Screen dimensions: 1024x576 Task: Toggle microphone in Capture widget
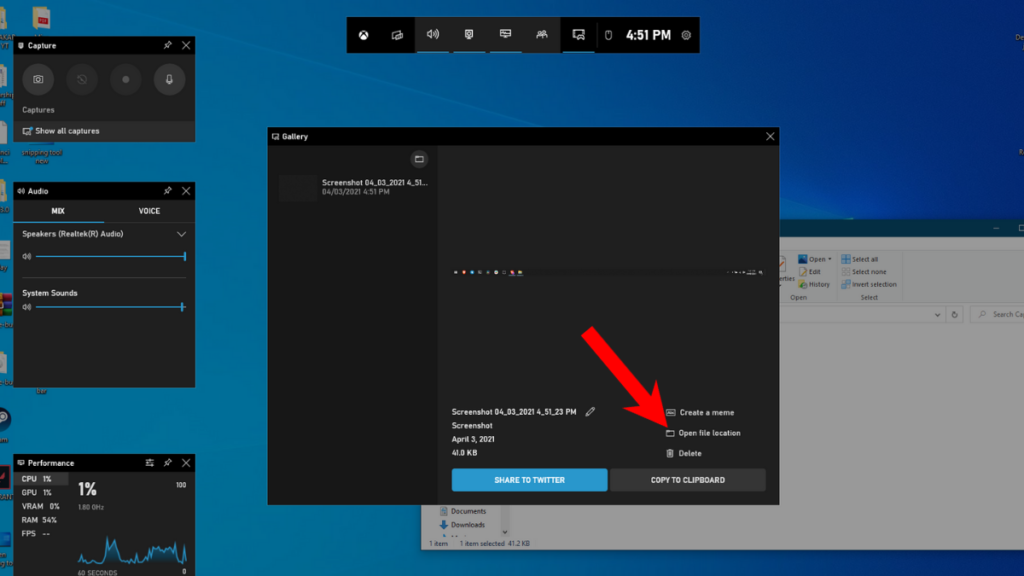[169, 80]
